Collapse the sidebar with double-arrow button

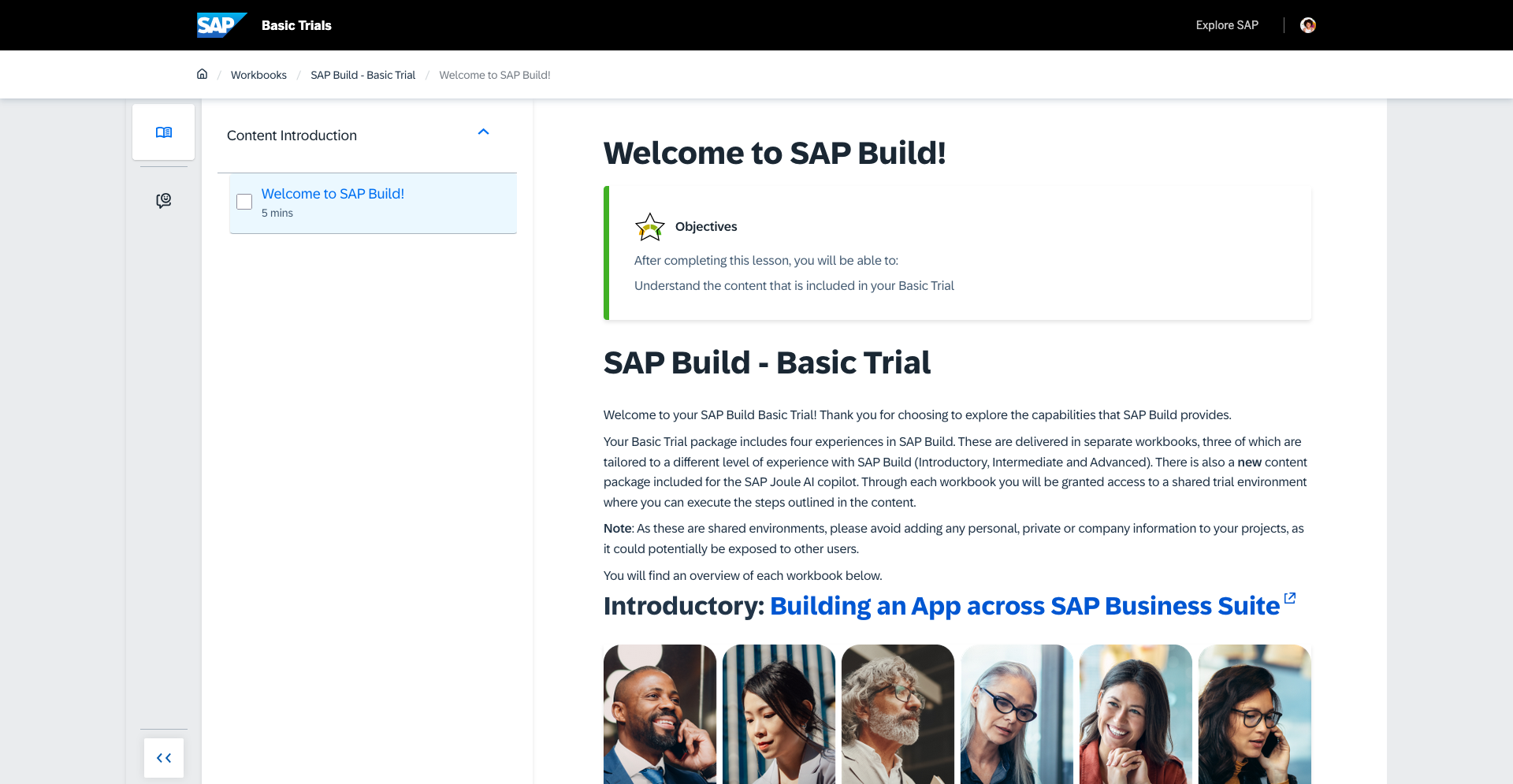[164, 758]
